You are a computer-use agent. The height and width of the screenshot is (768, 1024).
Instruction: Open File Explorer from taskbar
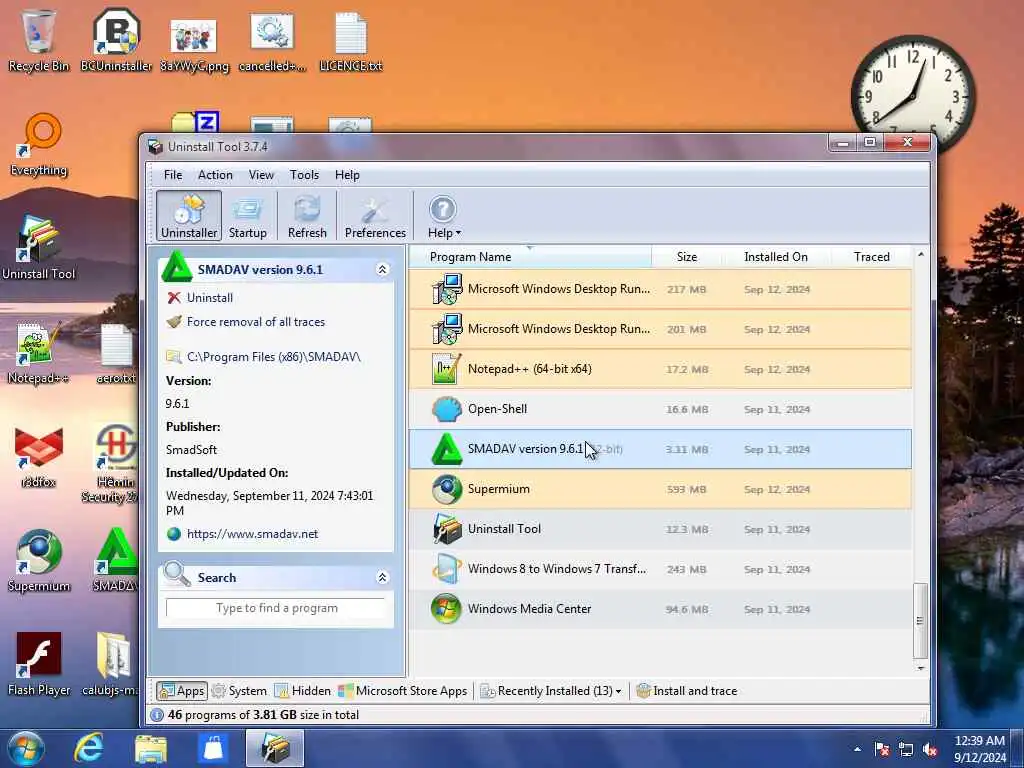(151, 748)
